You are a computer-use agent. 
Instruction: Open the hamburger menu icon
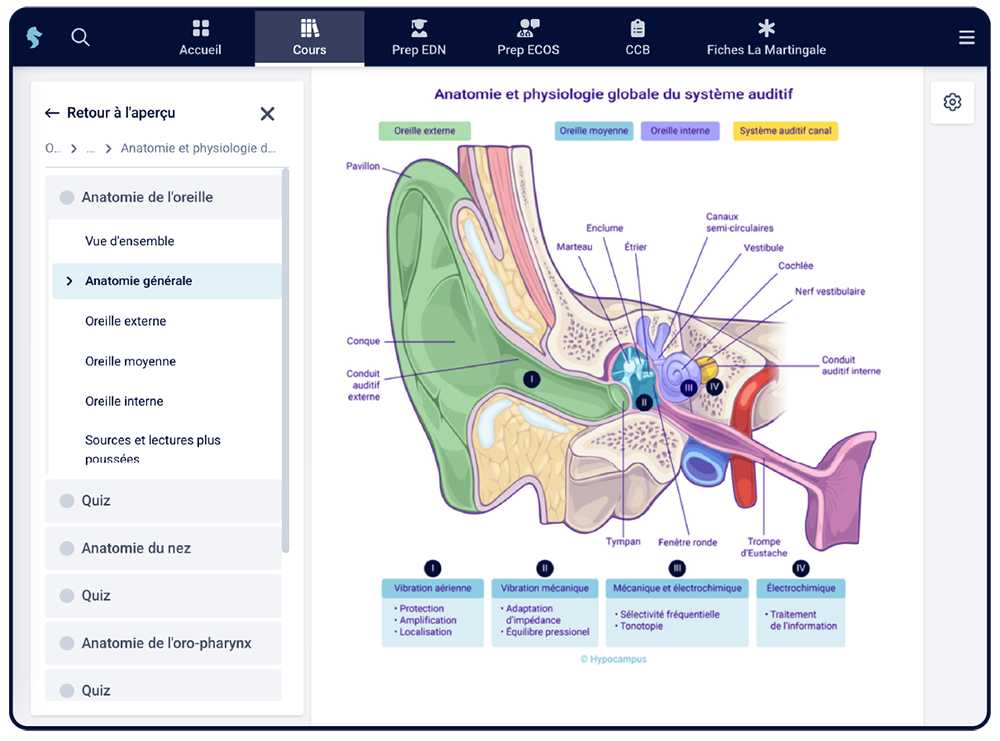coord(966,38)
